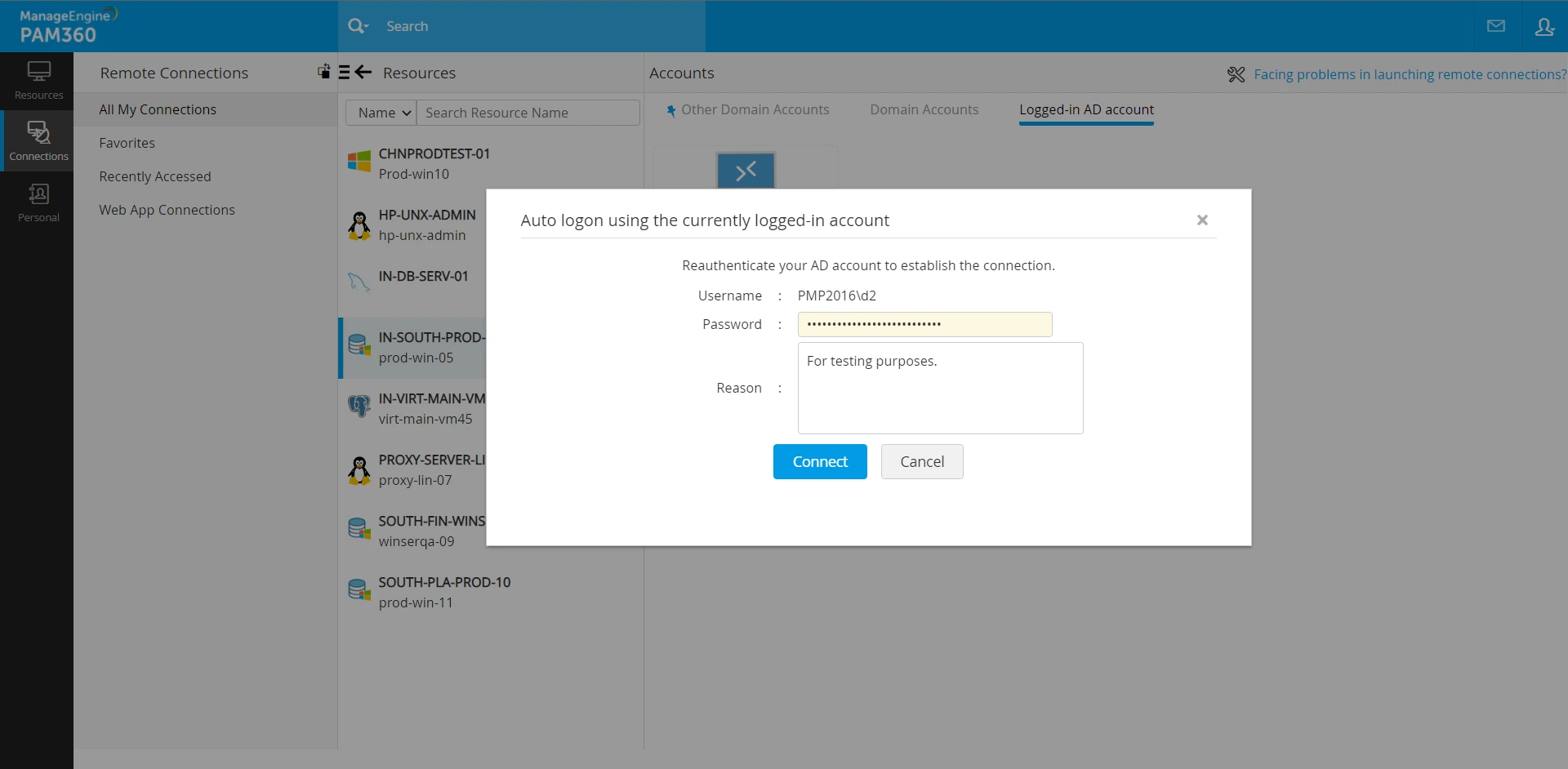Select the CHNPRODTEST-01 resource
This screenshot has height=769, width=1568.
pyautogui.click(x=434, y=163)
